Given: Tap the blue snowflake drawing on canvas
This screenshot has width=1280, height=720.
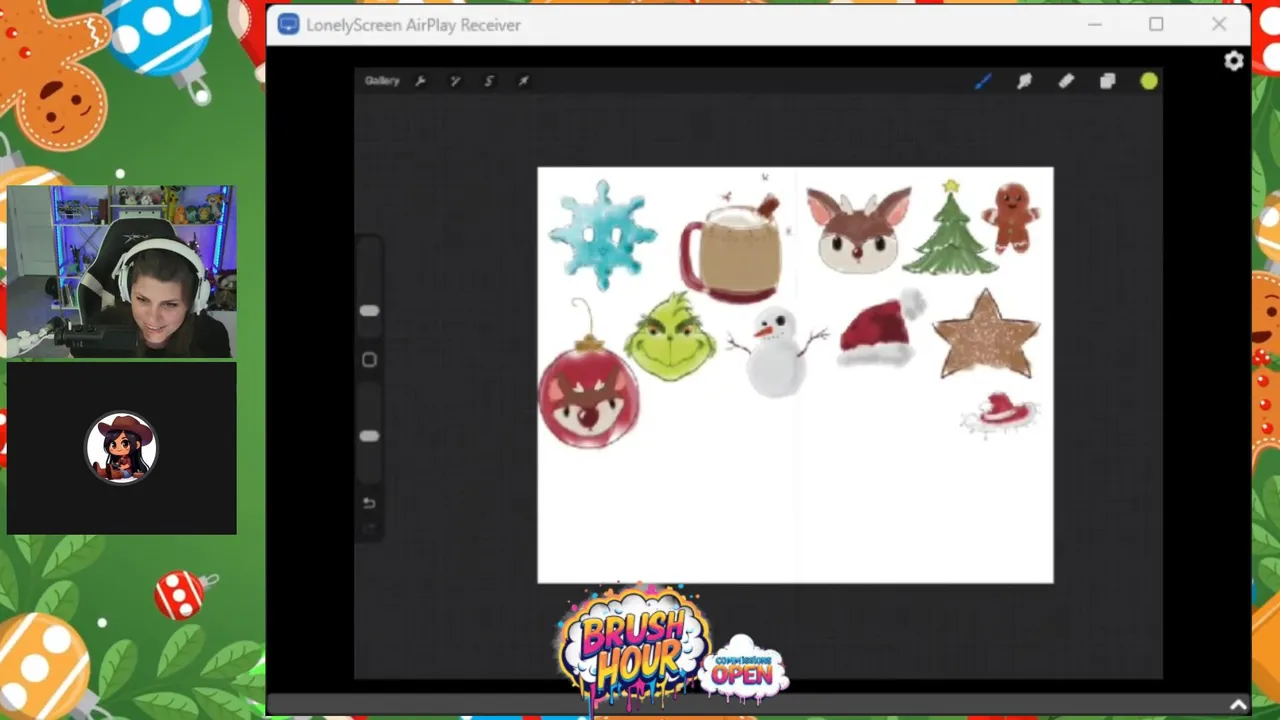Looking at the screenshot, I should pos(602,235).
